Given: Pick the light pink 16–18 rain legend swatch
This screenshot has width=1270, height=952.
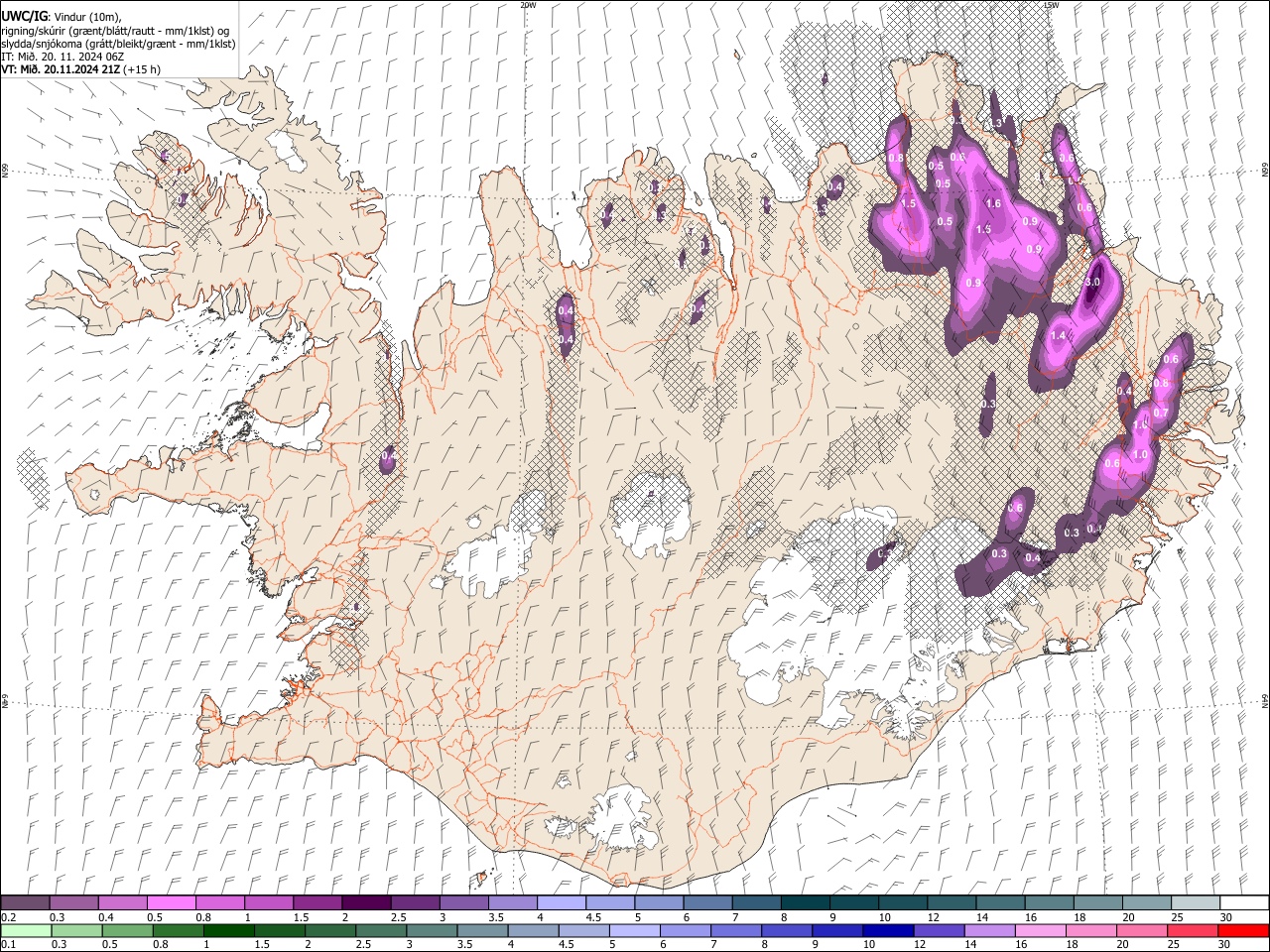Looking at the screenshot, I should coord(1041,930).
